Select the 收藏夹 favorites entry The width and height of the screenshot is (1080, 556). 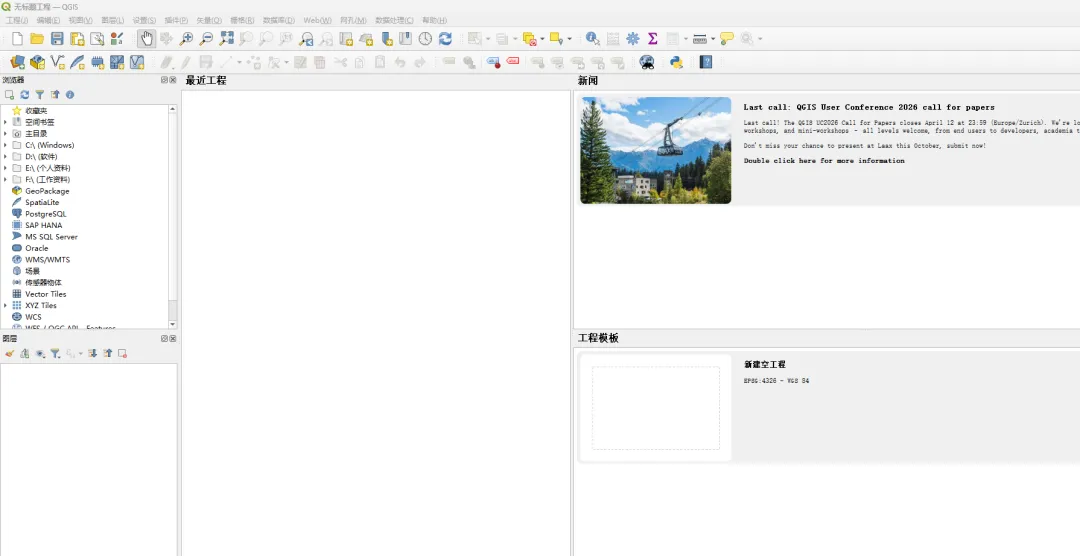[x=36, y=110]
